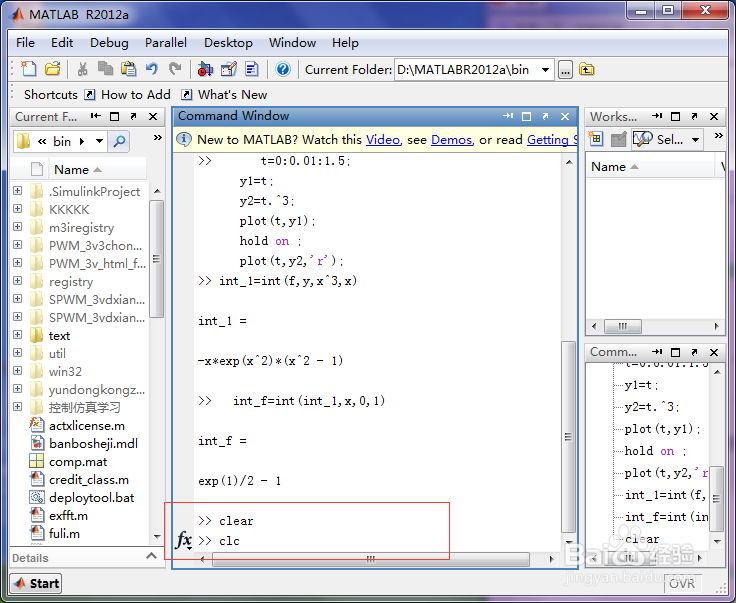Open the Window menu
This screenshot has height=603, width=736.
coord(292,43)
